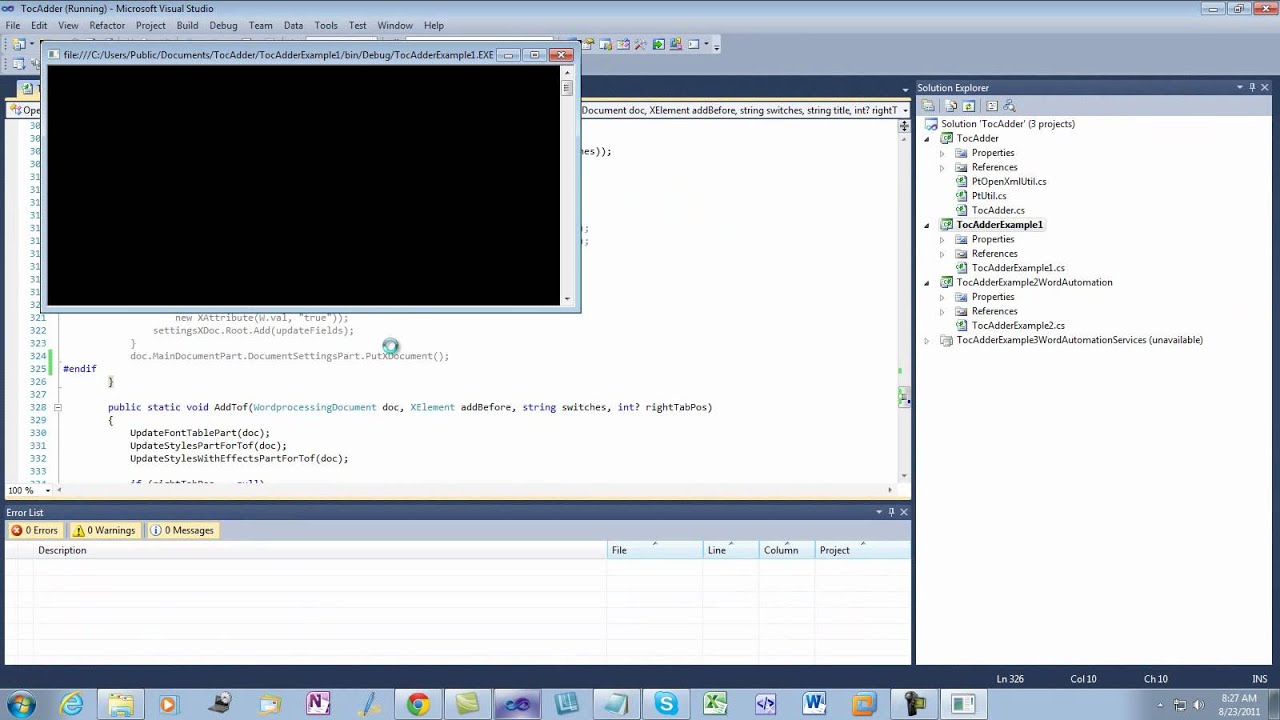
Task: Click the Refresh icon in Solution Explorer toolbar
Action: click(x=969, y=106)
